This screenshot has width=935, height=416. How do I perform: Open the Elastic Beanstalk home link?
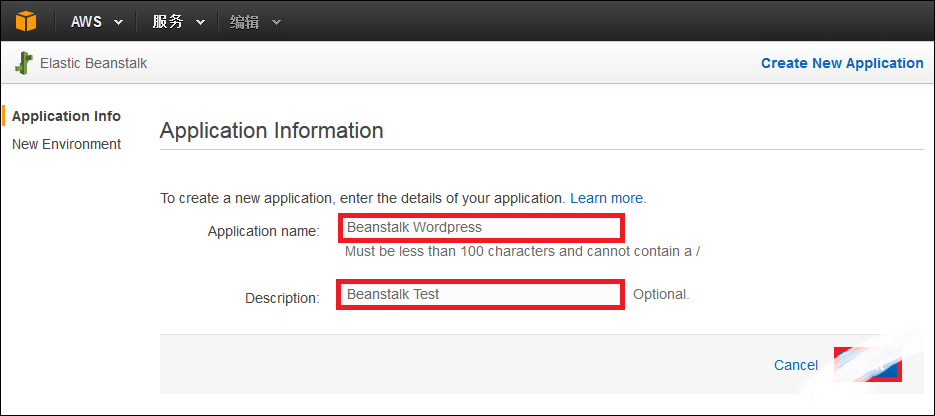click(x=93, y=63)
